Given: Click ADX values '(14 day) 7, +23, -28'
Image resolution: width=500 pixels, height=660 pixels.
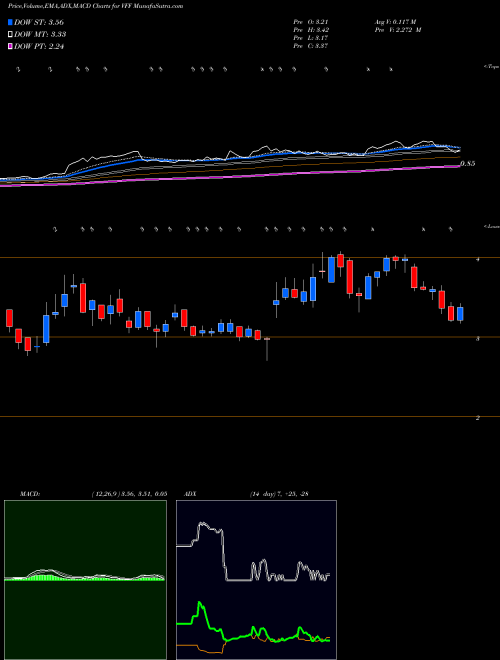Looking at the screenshot, I should tap(278, 494).
